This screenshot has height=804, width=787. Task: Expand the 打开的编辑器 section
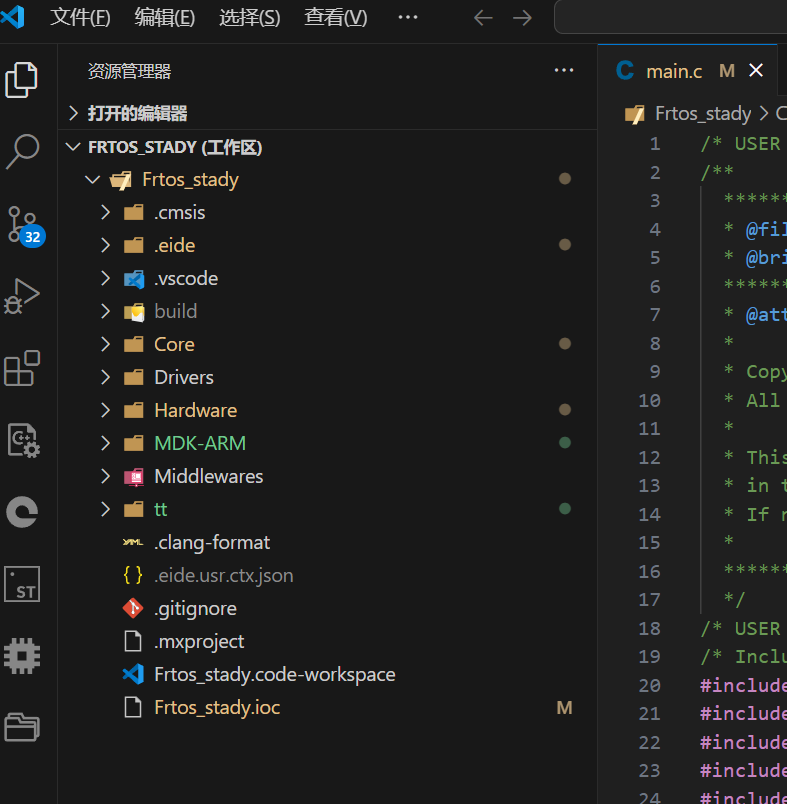[73, 113]
